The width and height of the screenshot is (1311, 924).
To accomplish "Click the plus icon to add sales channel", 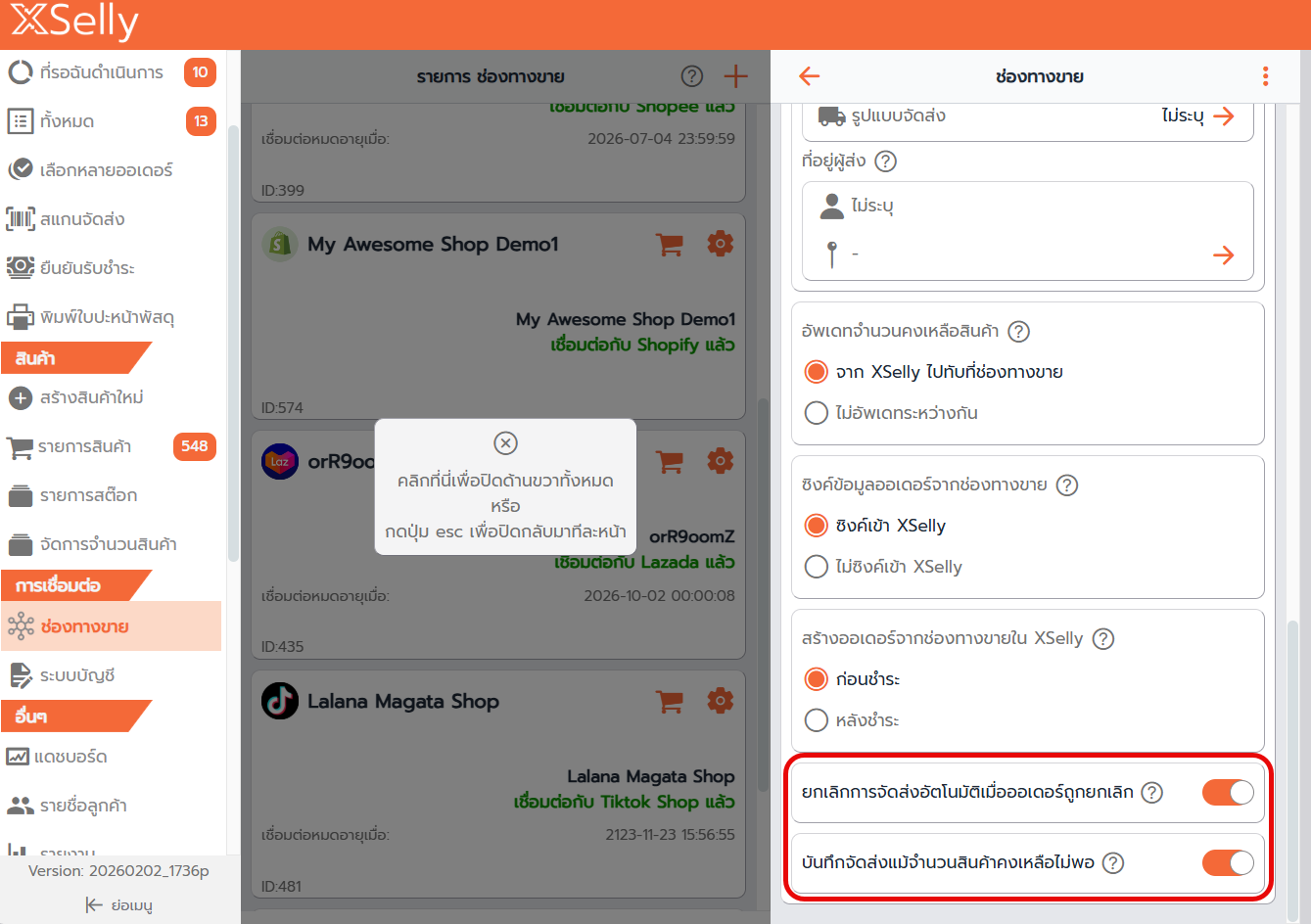I will click(735, 76).
